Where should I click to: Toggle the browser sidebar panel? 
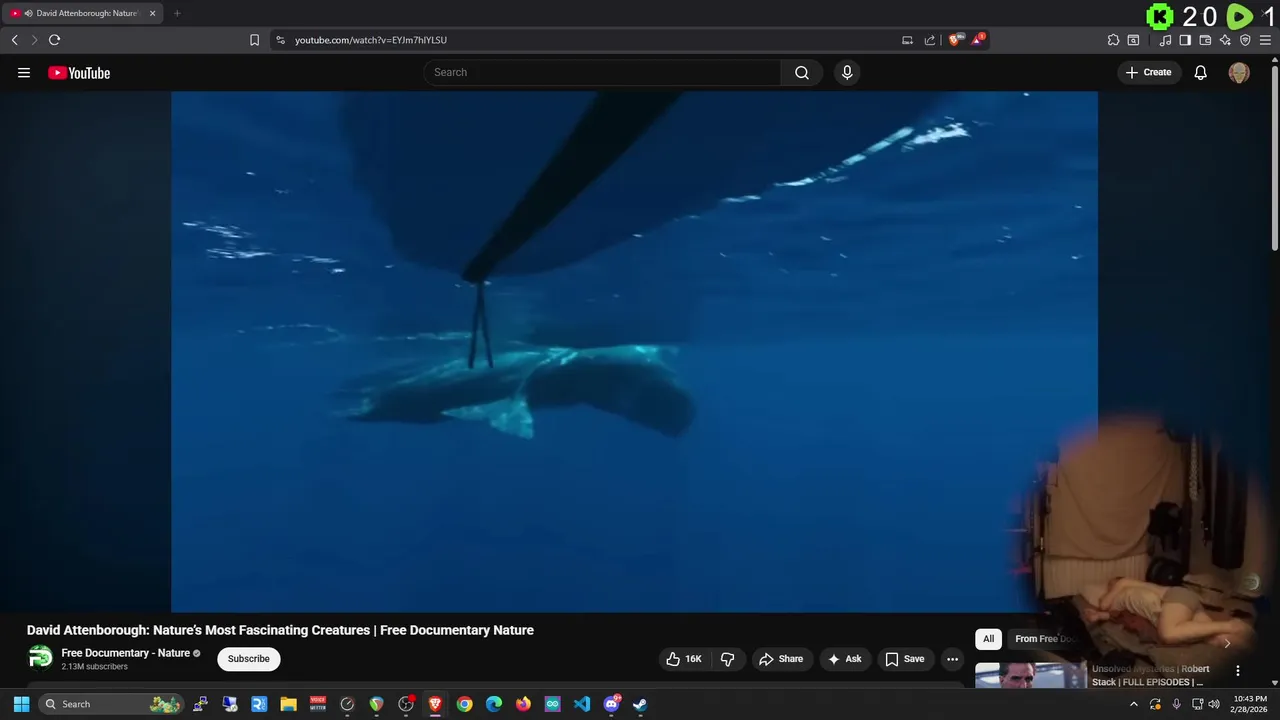click(1185, 40)
